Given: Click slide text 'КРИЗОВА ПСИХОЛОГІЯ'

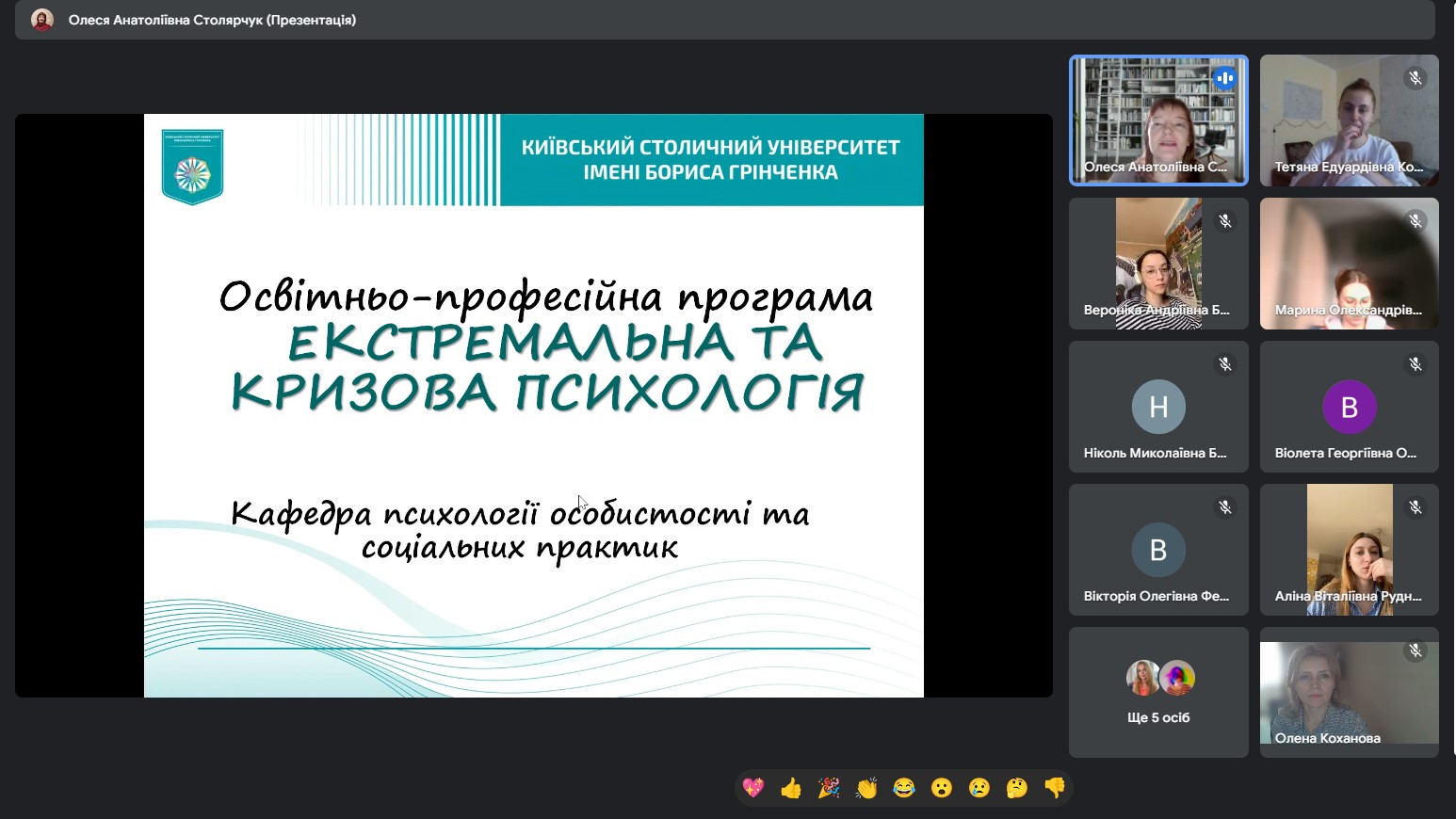Looking at the screenshot, I should coord(547,393).
